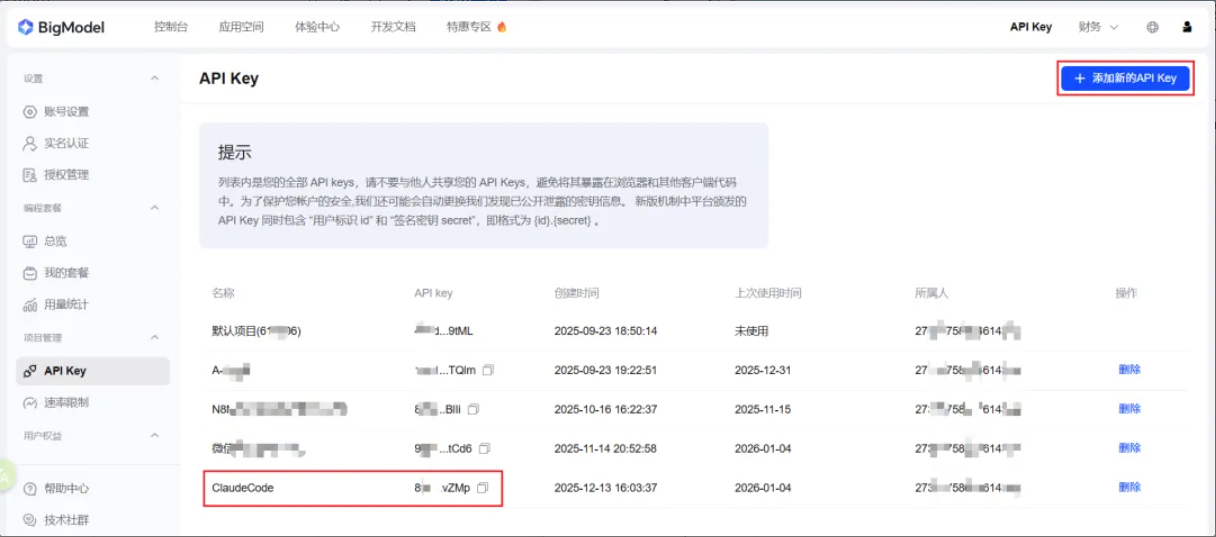Click the 所属人 column header
The height and width of the screenshot is (537, 1216).
(x=931, y=293)
